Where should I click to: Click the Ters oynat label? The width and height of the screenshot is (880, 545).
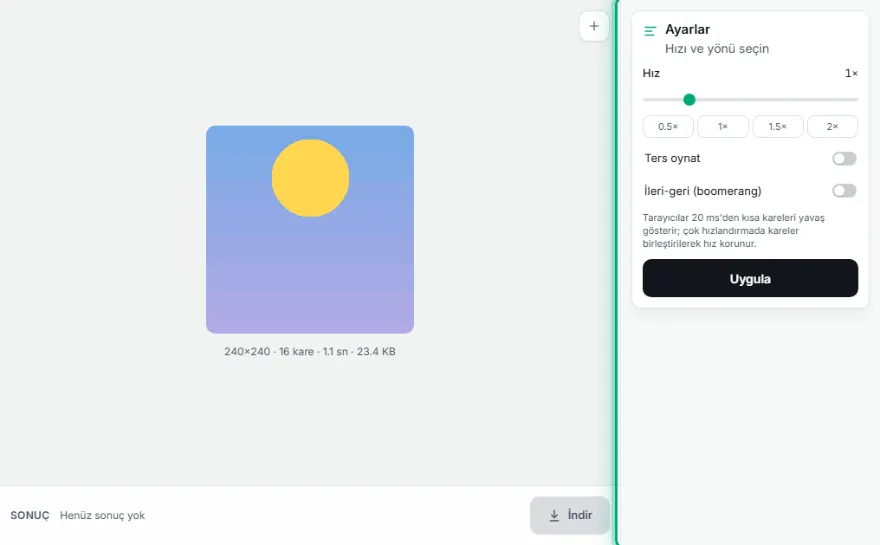[x=672, y=158]
